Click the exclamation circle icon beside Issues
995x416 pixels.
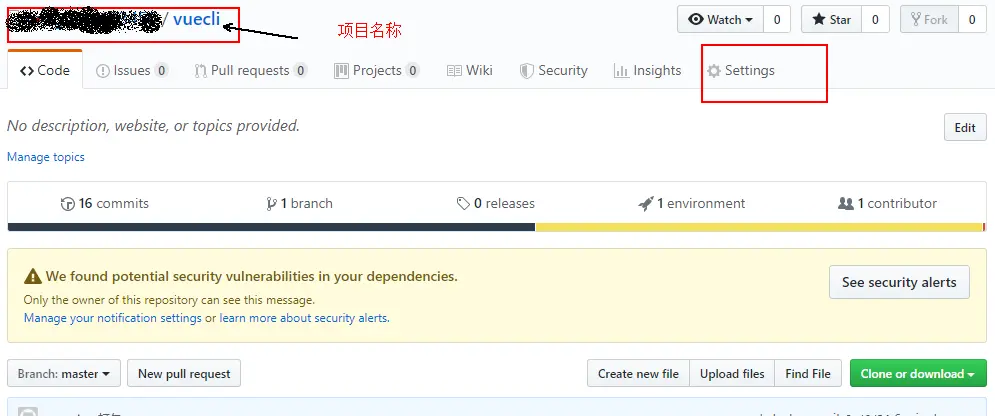click(x=103, y=71)
